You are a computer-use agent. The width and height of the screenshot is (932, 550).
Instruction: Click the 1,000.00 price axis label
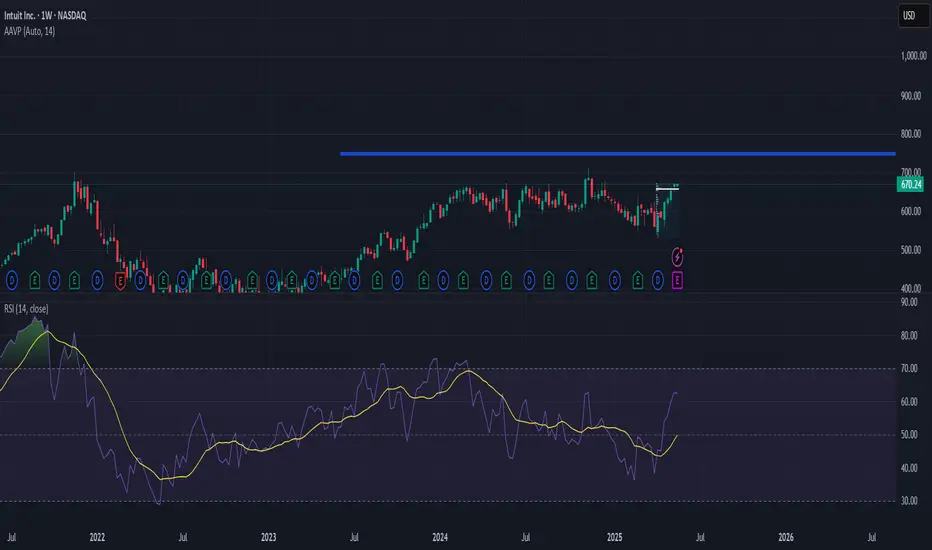coord(913,56)
